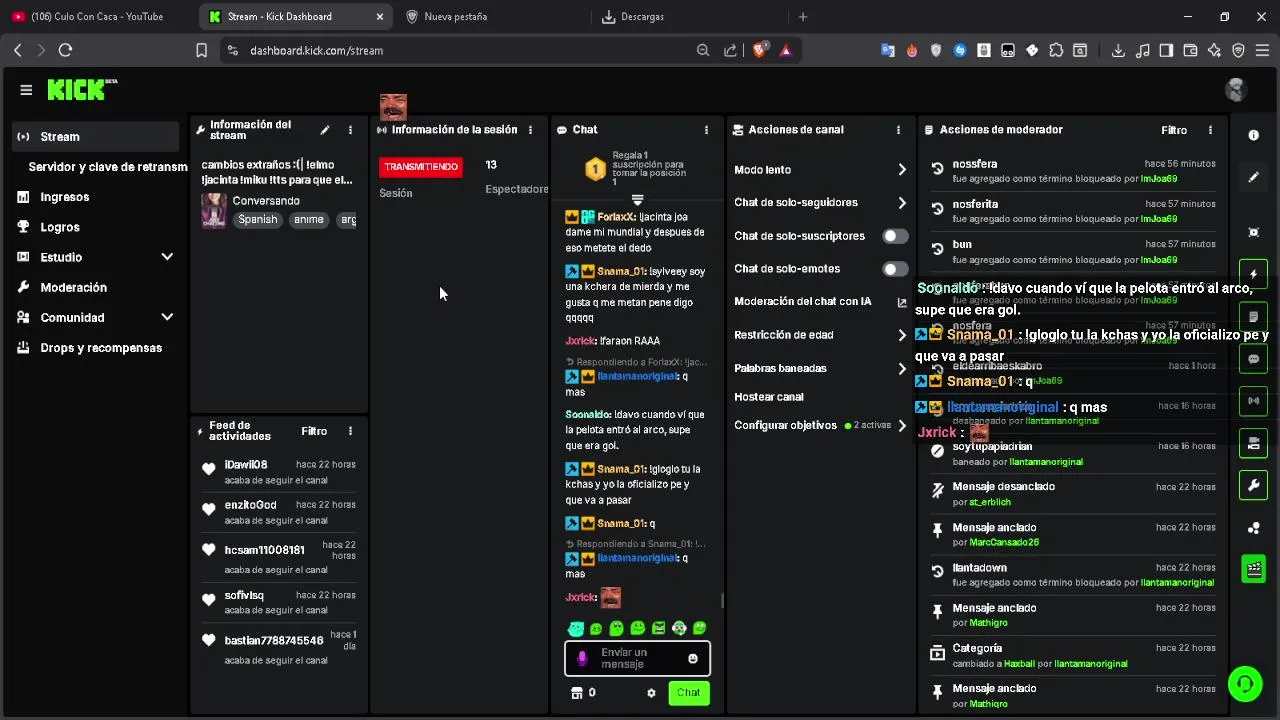Expand the Comunidad sidebar section
Viewport: 1280px width, 720px height.
(x=167, y=317)
